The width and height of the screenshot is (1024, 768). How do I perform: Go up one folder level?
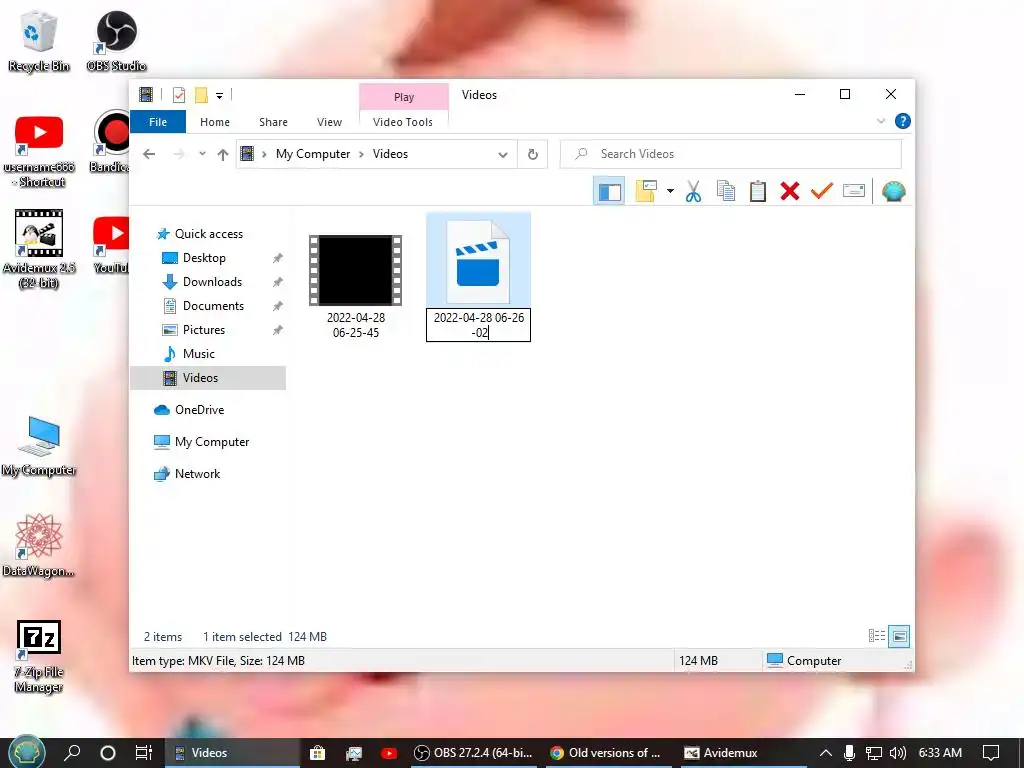223,154
